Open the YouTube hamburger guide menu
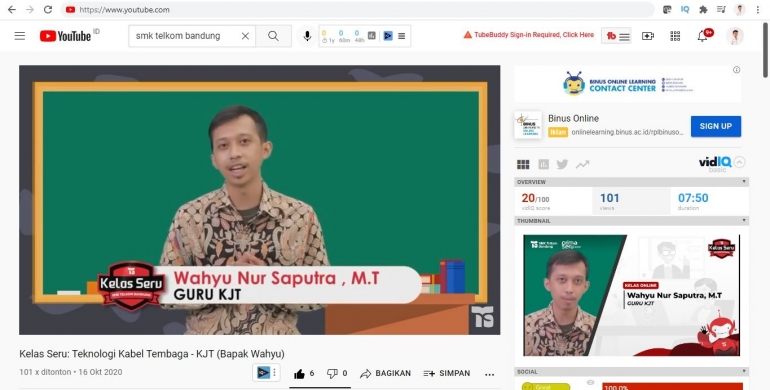The image size is (770, 390). click(x=20, y=36)
